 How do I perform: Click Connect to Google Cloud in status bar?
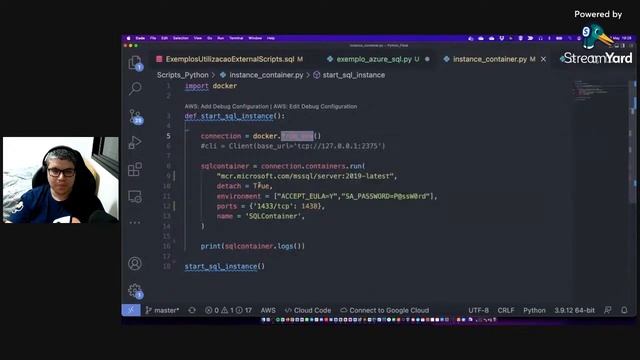(x=384, y=310)
